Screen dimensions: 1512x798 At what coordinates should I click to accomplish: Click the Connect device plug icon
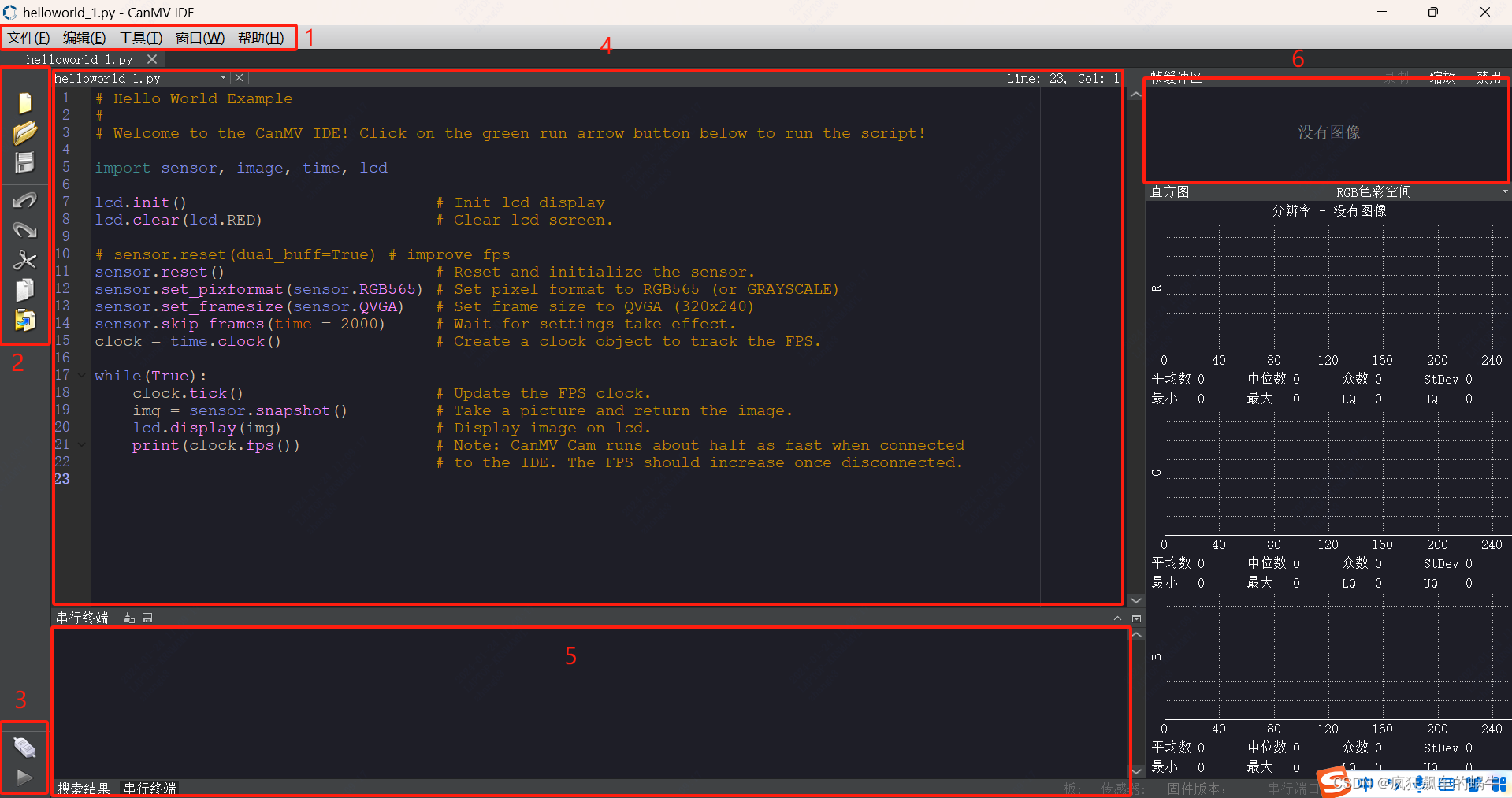(x=24, y=747)
